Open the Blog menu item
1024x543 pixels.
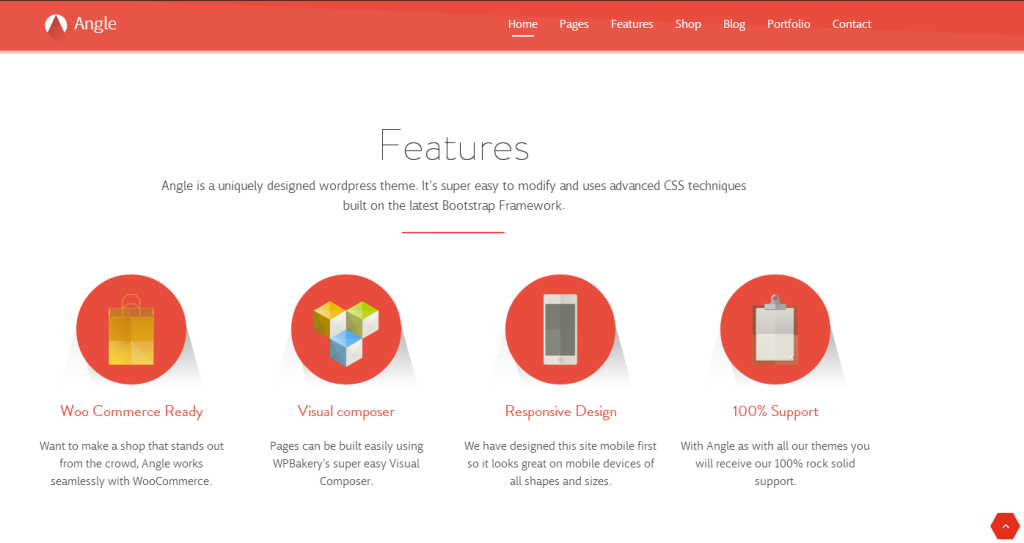(734, 24)
